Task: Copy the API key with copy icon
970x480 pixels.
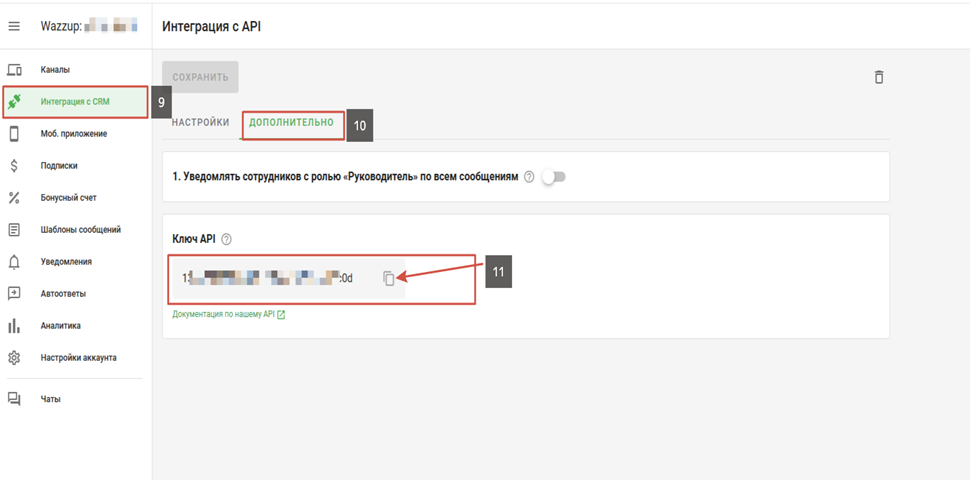Action: tap(389, 278)
